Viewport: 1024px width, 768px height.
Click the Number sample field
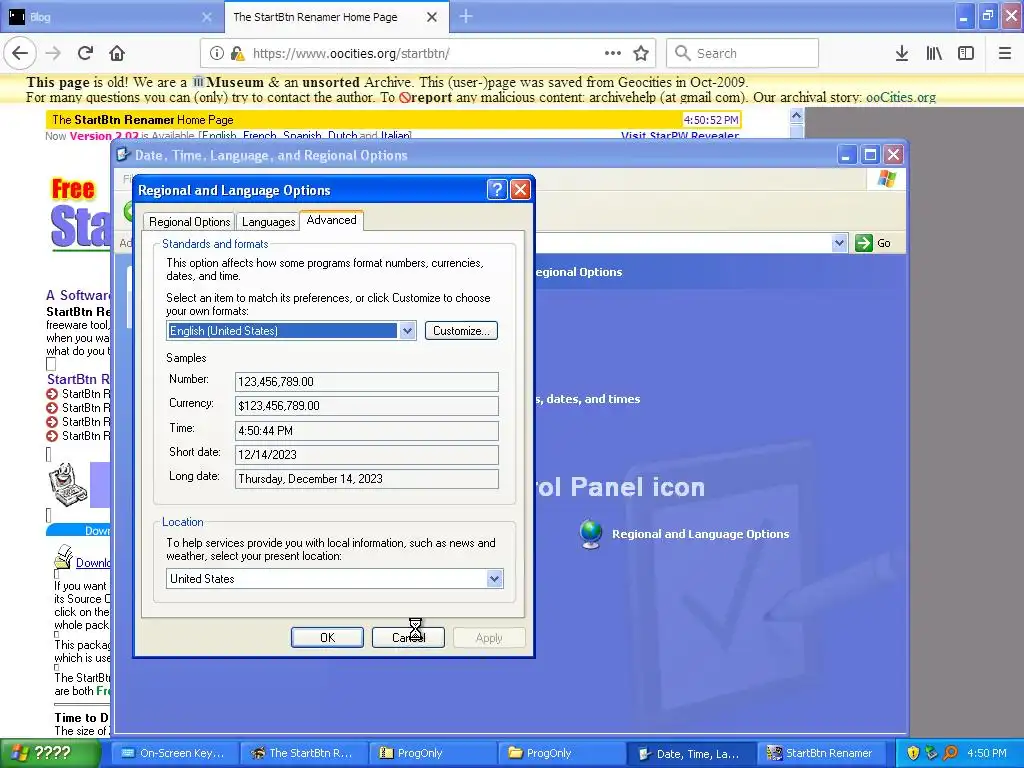point(366,381)
